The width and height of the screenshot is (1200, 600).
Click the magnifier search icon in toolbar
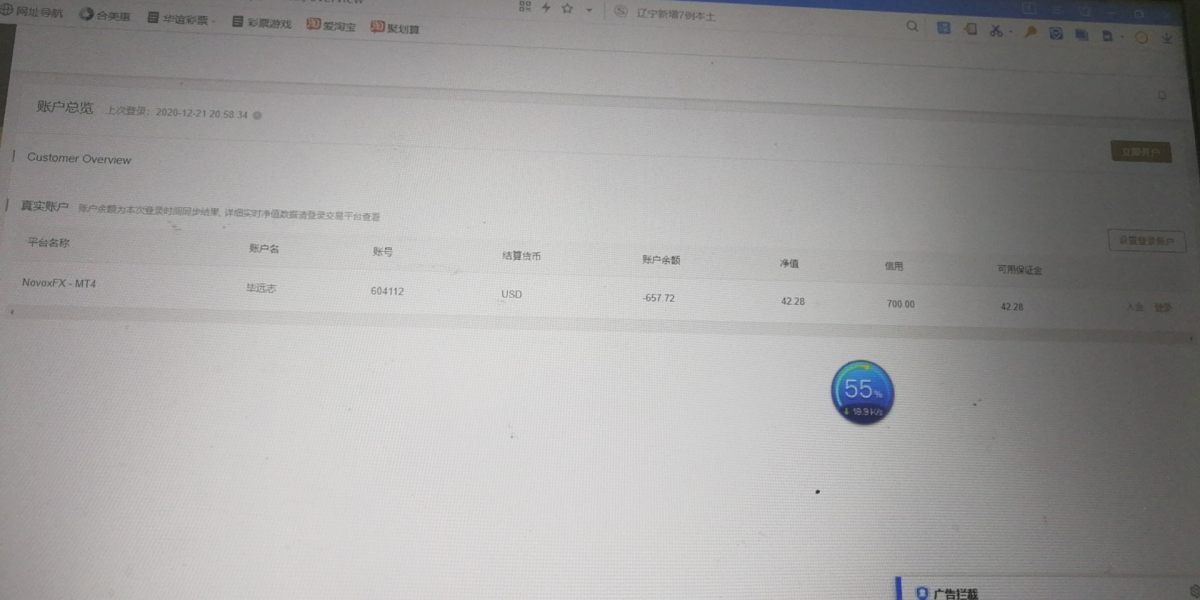point(911,27)
